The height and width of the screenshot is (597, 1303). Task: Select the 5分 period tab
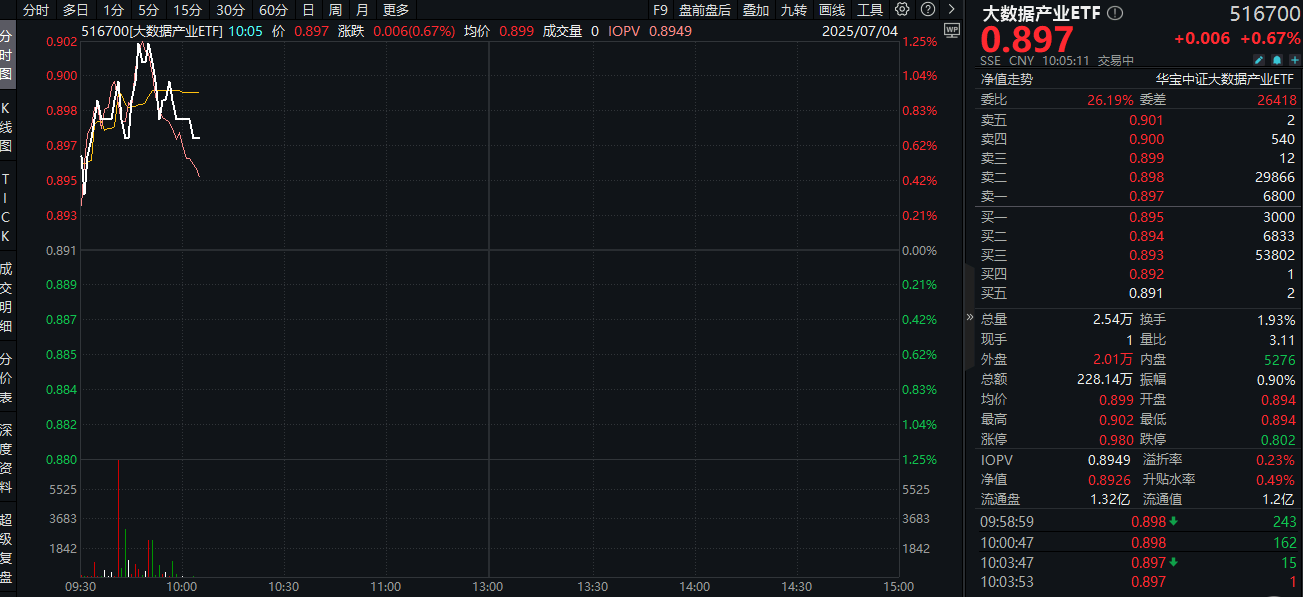[149, 9]
